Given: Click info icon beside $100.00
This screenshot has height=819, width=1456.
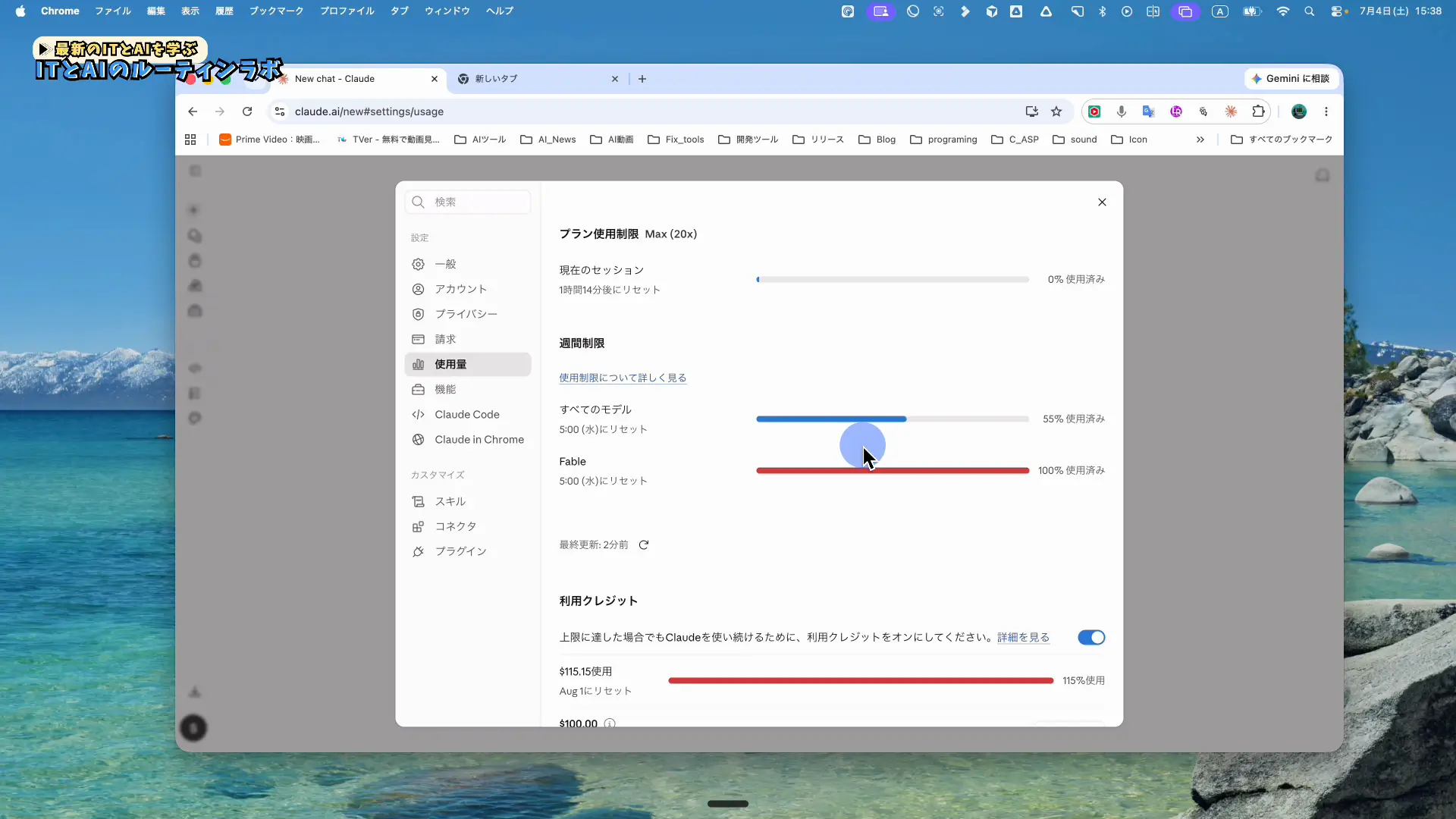Looking at the screenshot, I should coord(610,723).
